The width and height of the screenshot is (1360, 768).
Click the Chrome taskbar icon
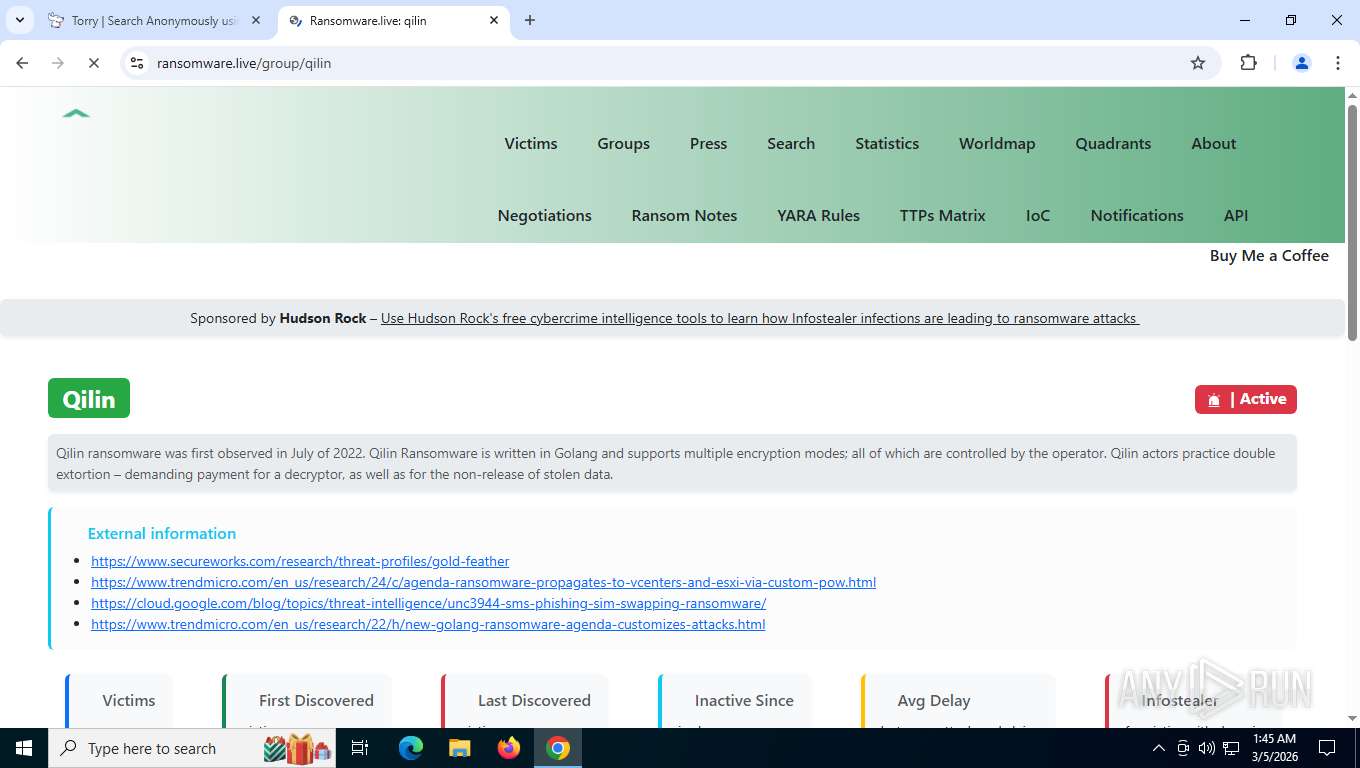coord(558,748)
